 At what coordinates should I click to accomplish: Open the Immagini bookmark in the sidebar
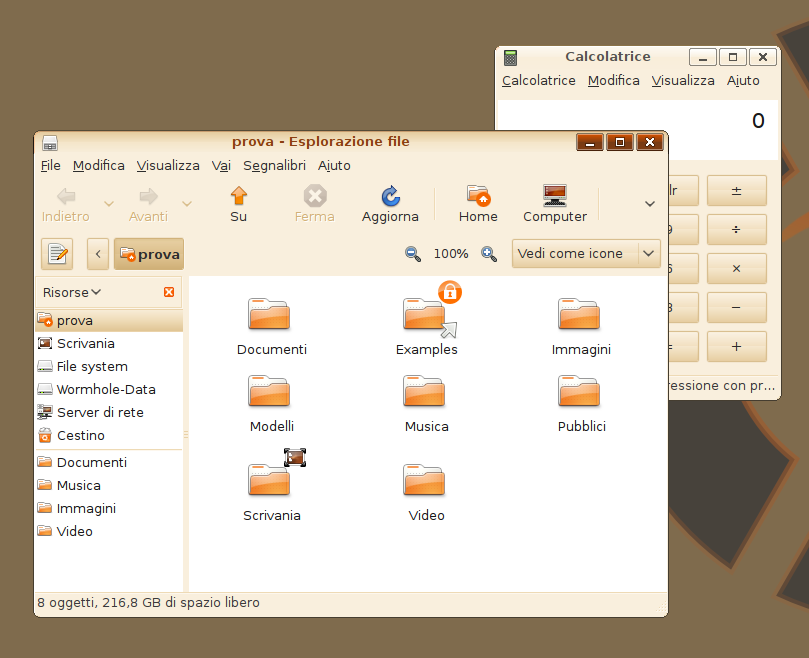pos(109,508)
